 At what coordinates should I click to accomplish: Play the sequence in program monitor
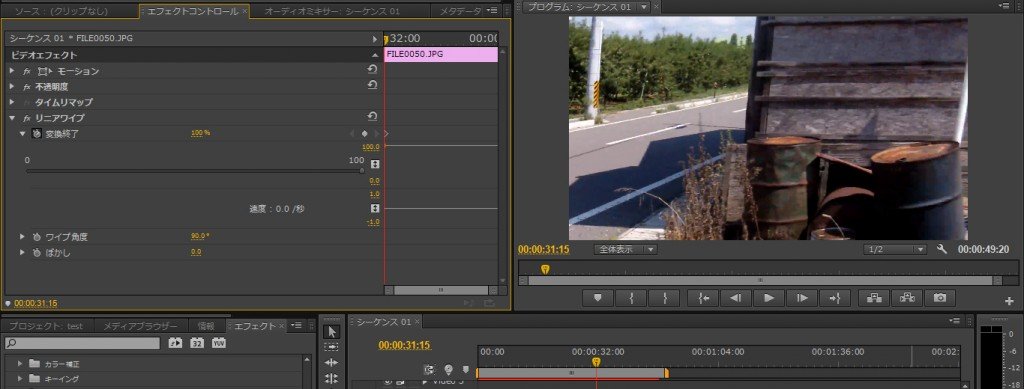click(769, 298)
